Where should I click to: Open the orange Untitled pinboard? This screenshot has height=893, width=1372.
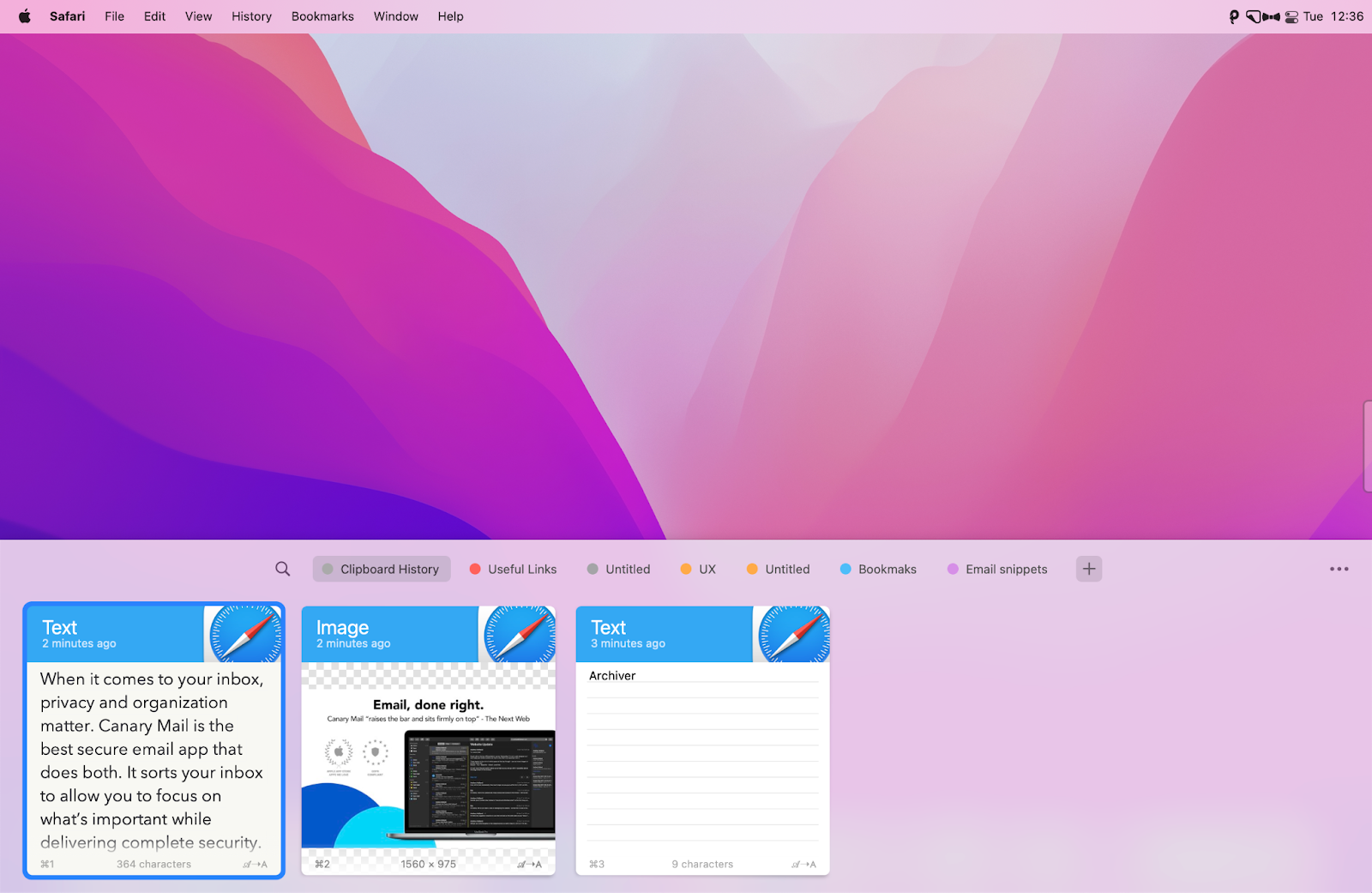click(778, 569)
